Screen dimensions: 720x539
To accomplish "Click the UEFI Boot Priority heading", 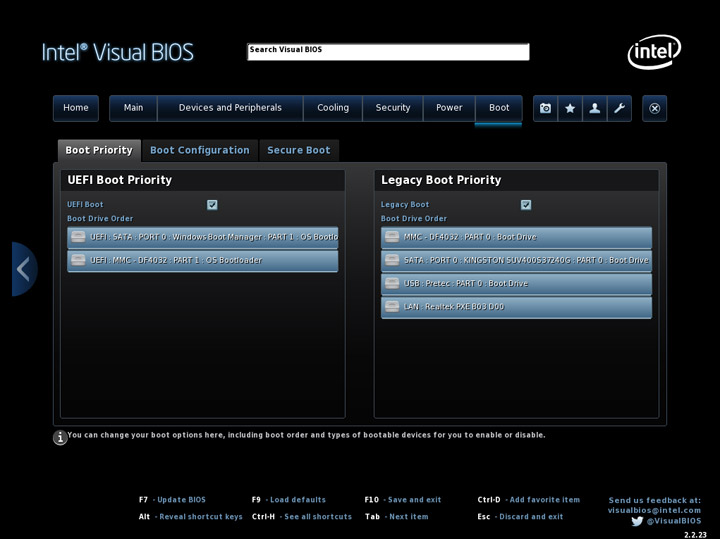I will [x=120, y=180].
